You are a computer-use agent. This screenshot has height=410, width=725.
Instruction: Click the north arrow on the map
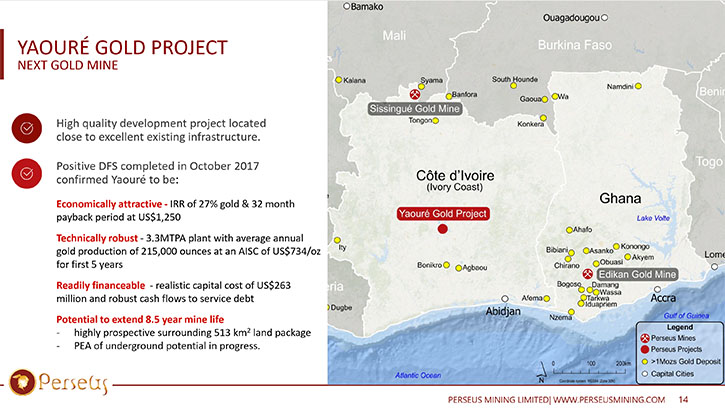point(542,373)
